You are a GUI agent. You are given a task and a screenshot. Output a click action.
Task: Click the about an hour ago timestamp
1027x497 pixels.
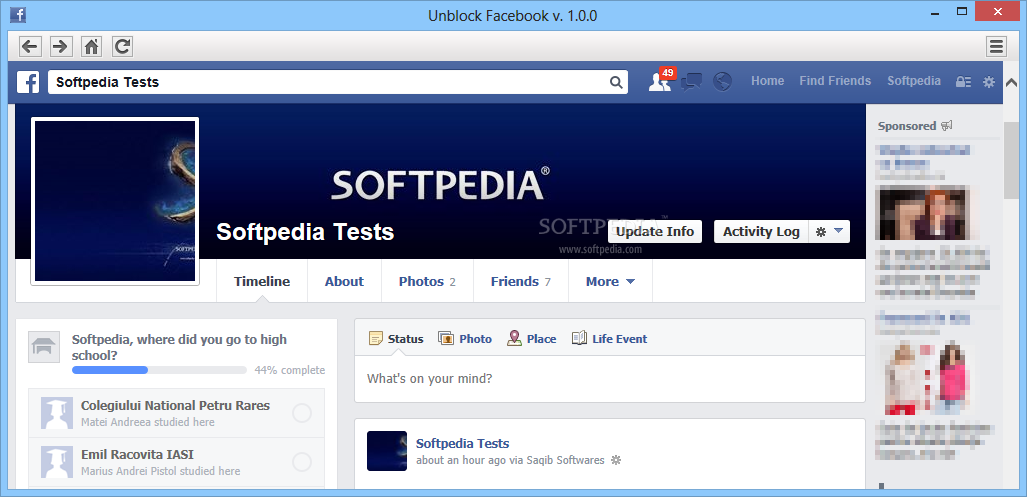point(460,460)
